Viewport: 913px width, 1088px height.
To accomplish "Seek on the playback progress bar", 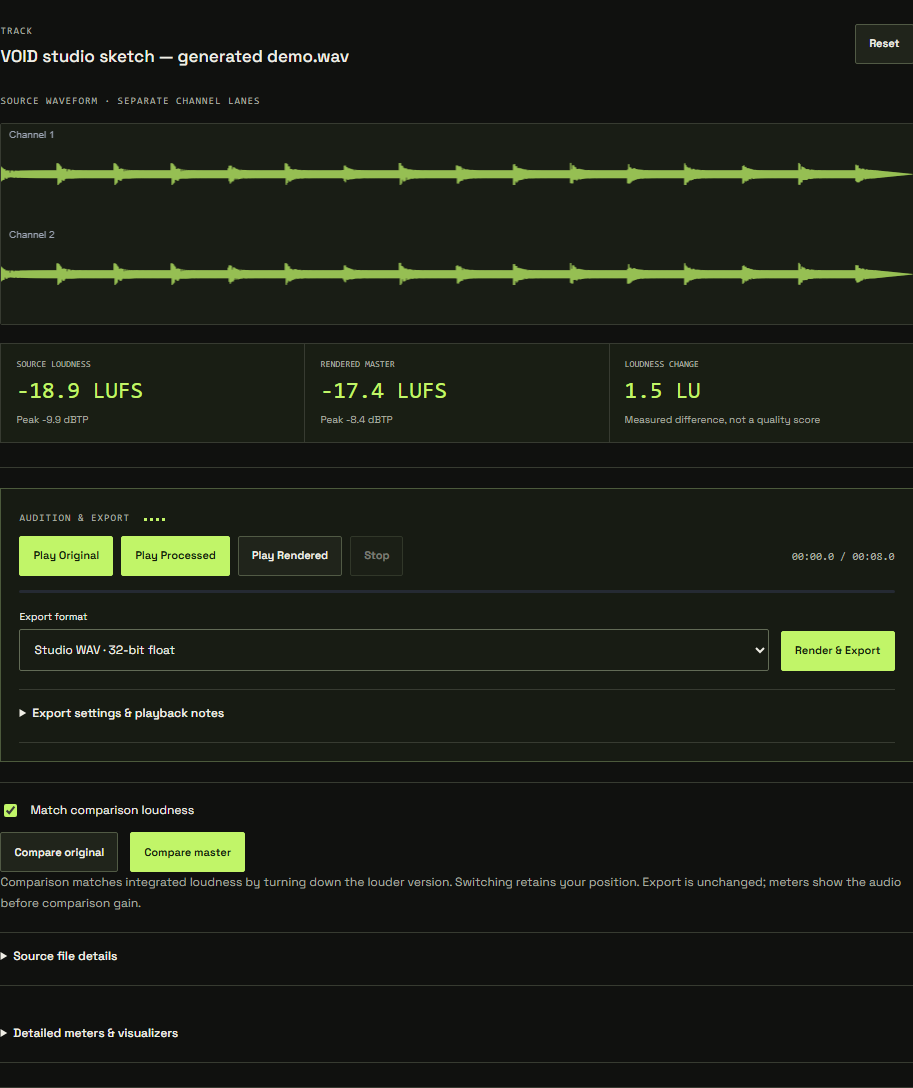I will [456, 592].
